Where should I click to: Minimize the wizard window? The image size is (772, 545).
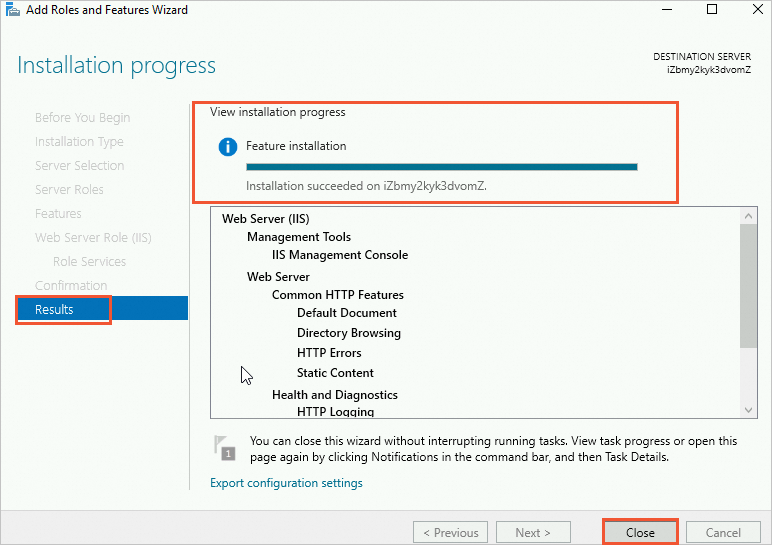click(667, 9)
